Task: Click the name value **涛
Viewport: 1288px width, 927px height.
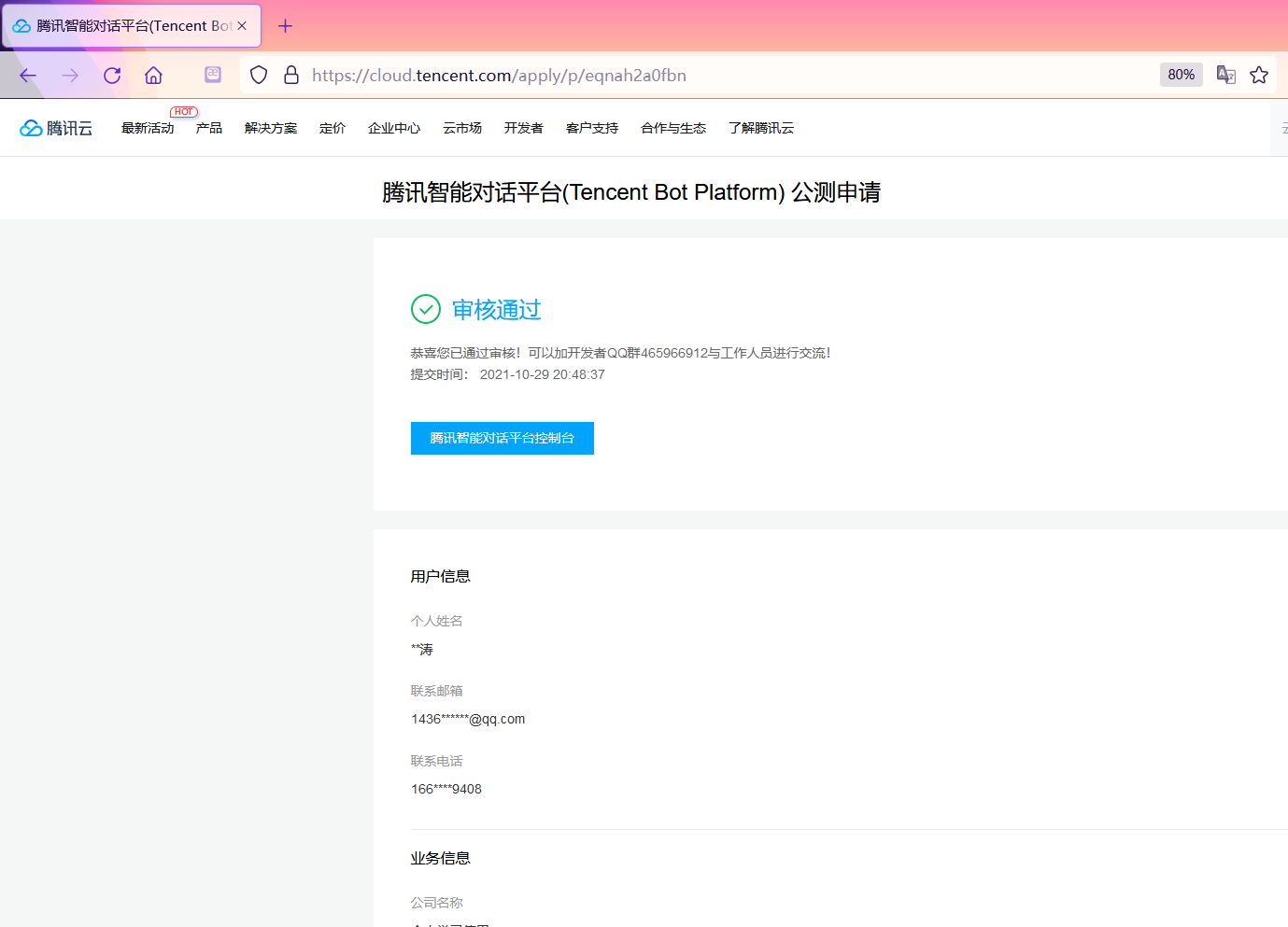Action: point(422,649)
